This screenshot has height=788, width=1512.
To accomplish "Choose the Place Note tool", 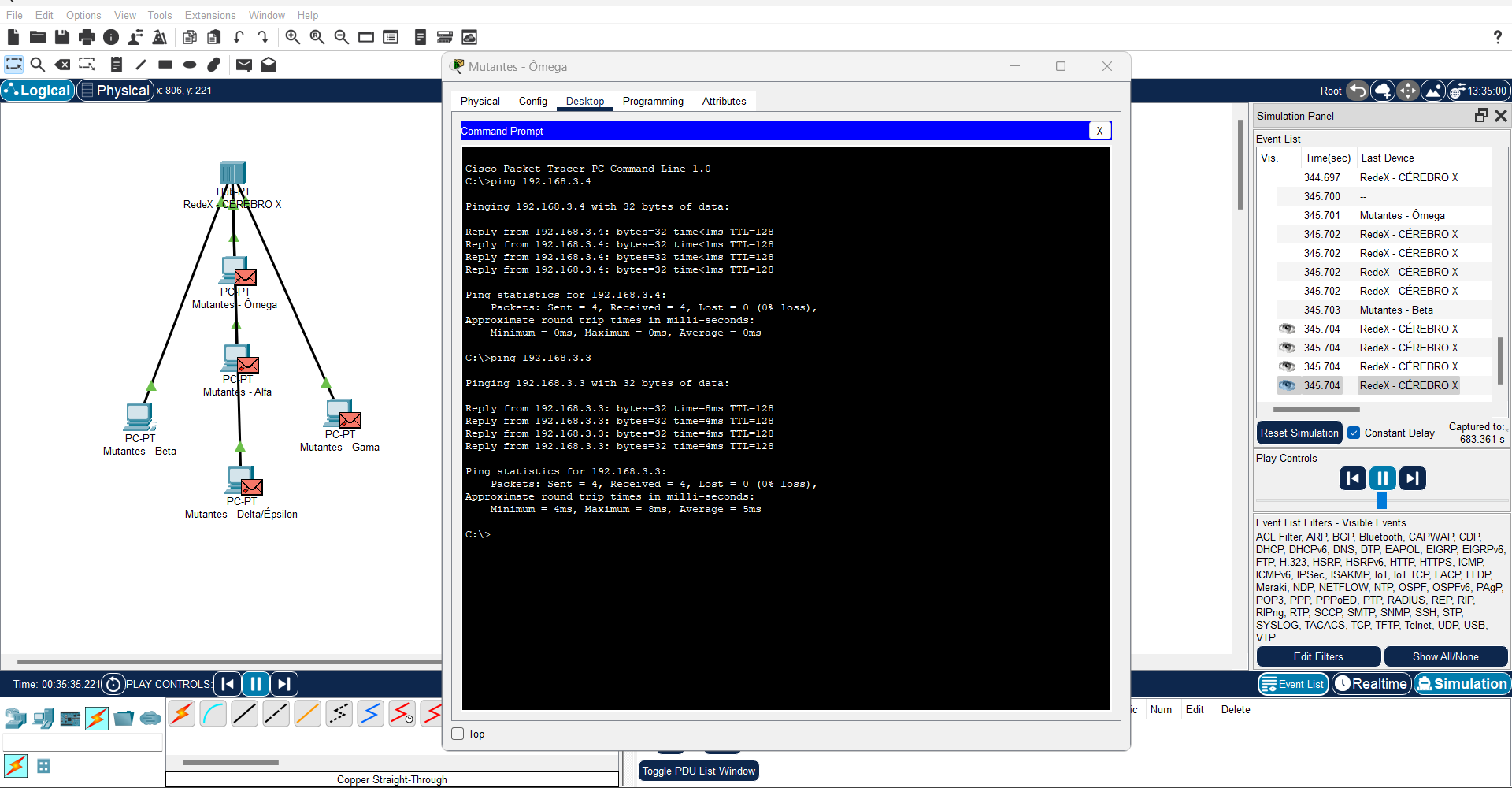I will [x=117, y=65].
